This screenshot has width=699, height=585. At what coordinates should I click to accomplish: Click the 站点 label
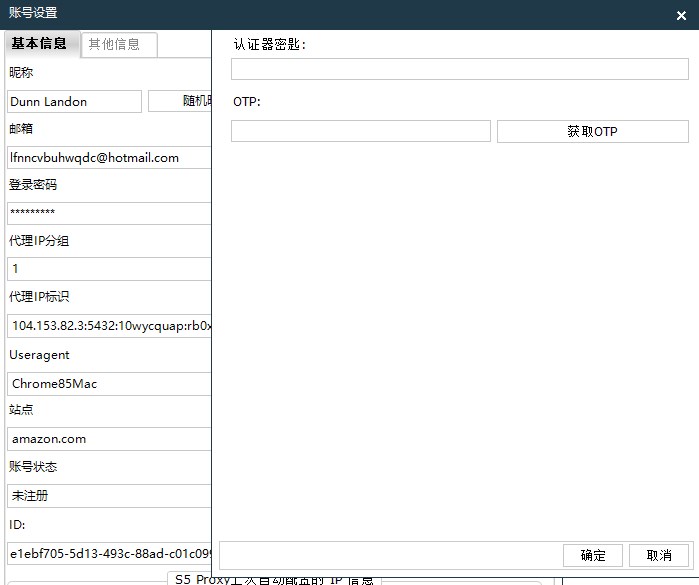coord(21,409)
